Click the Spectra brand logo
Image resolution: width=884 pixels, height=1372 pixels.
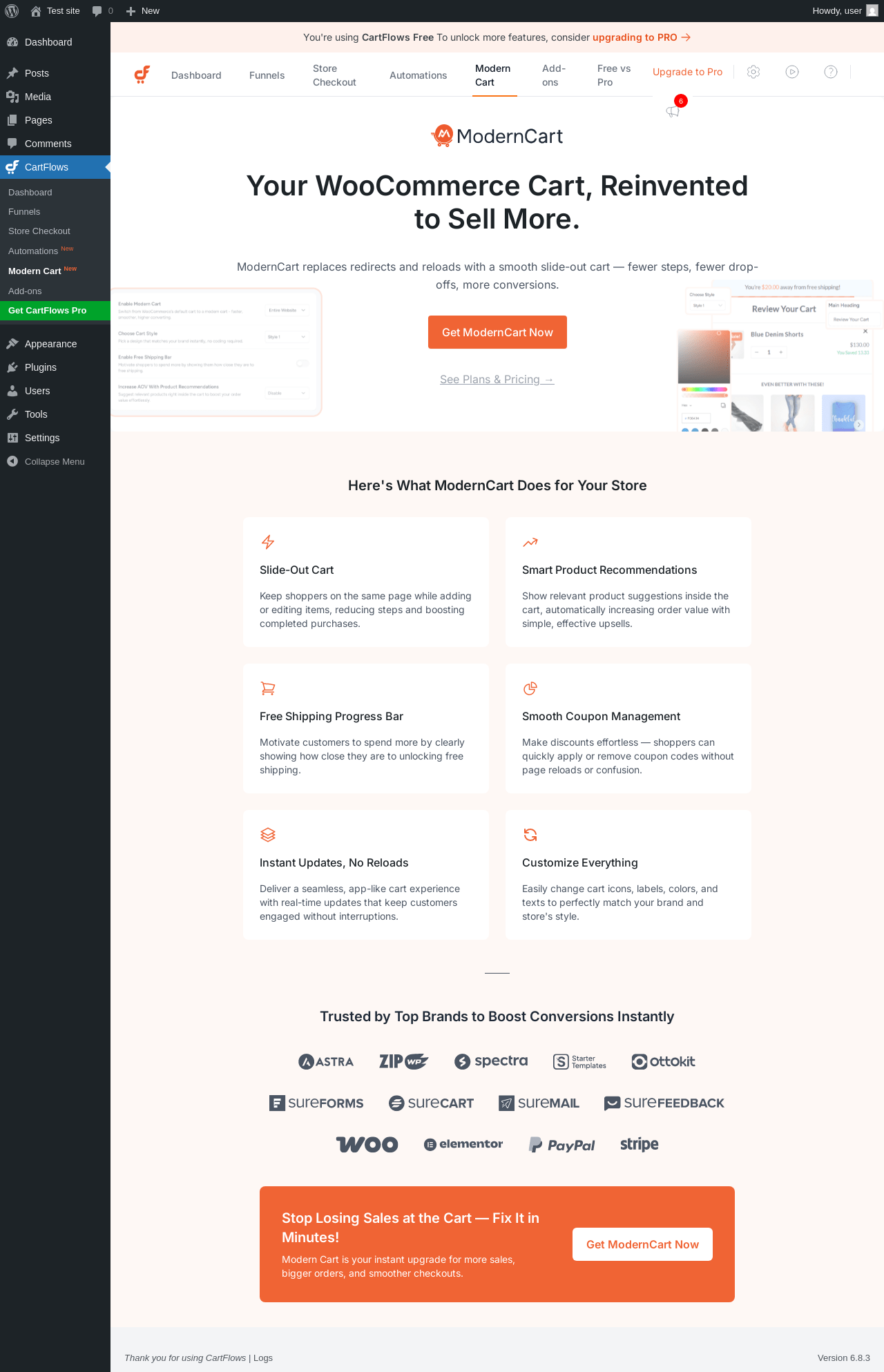tap(491, 1061)
